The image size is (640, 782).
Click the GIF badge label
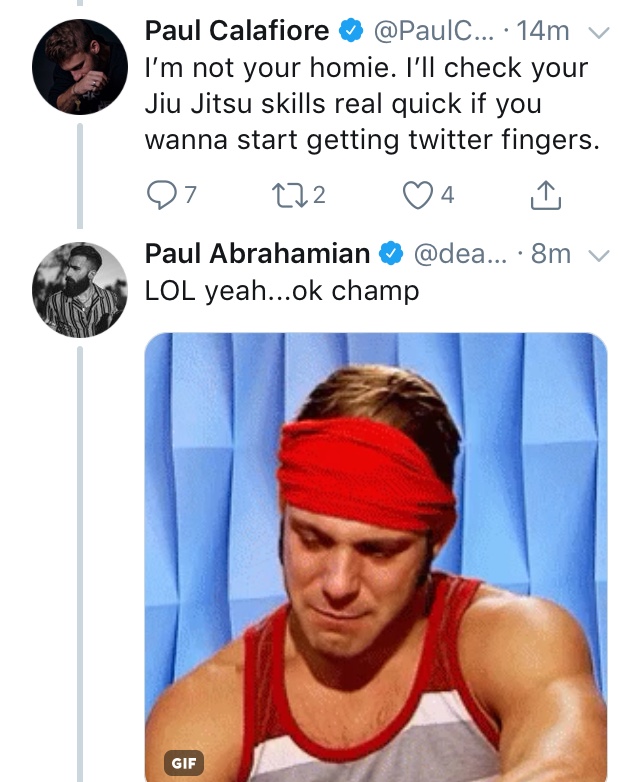point(184,763)
